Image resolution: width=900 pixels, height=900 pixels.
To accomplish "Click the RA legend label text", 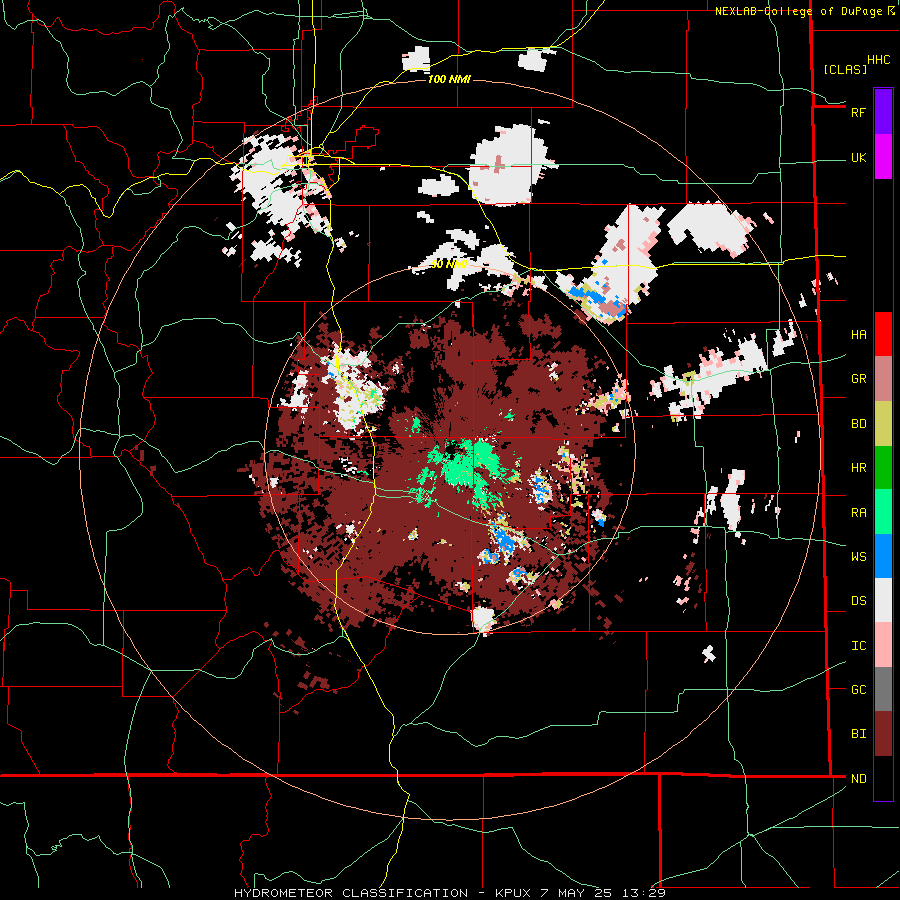I will pyautogui.click(x=858, y=512).
